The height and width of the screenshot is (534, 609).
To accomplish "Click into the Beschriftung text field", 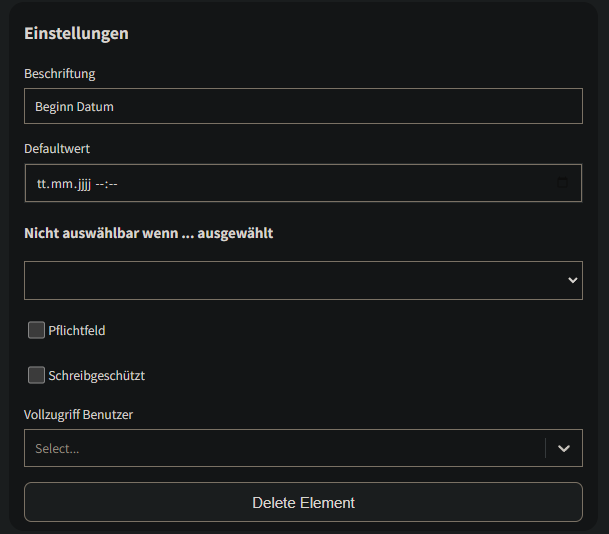I will point(300,106).
